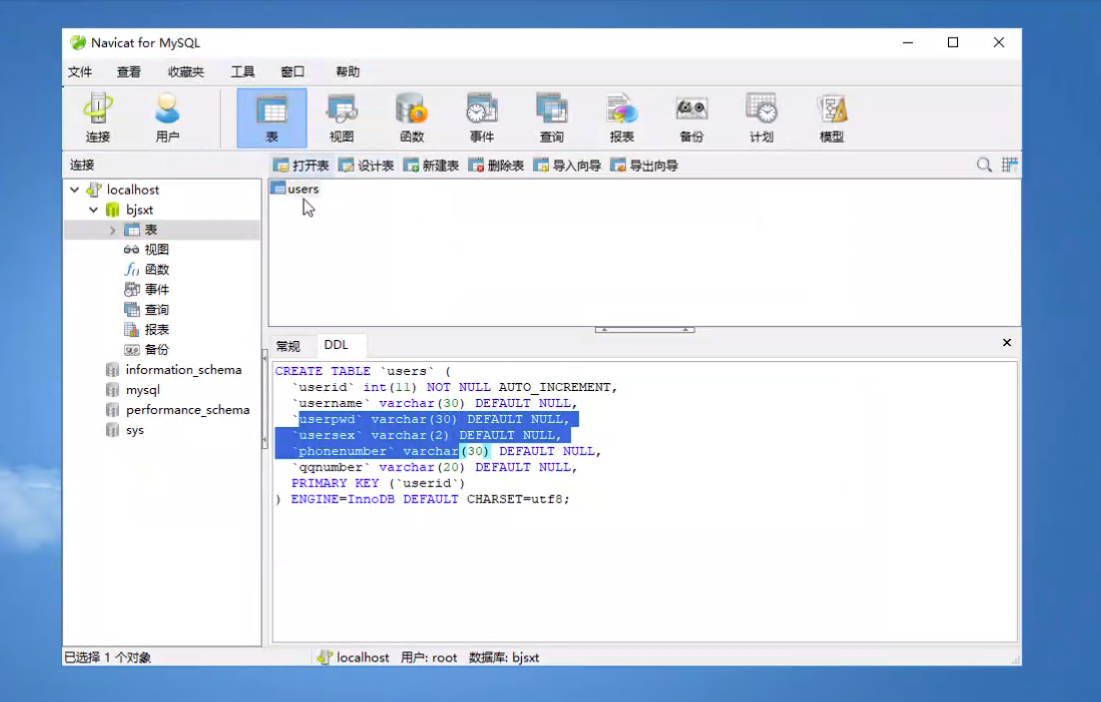Select 函数 under bjsxt
The height and width of the screenshot is (702, 1101).
click(157, 270)
